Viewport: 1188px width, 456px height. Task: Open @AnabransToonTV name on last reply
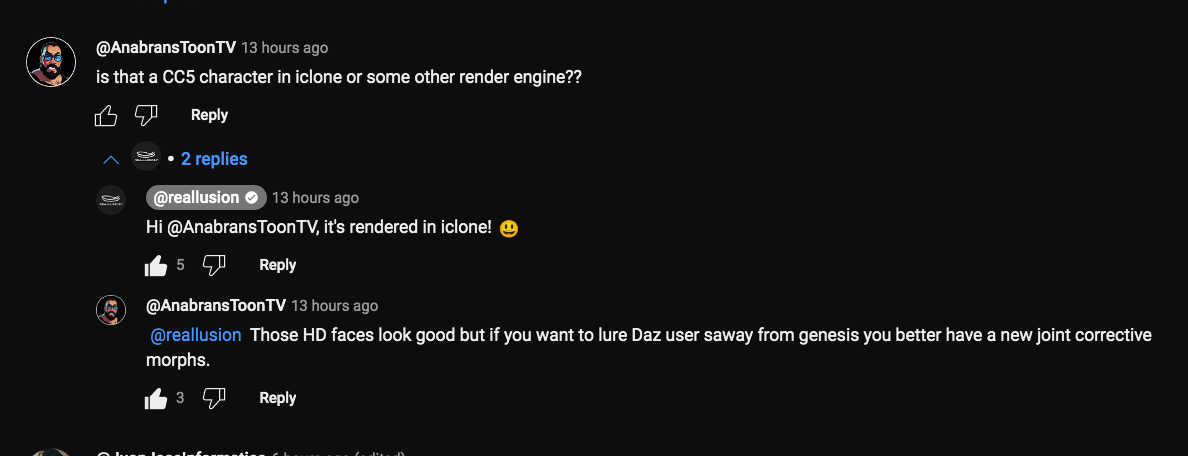(216, 306)
